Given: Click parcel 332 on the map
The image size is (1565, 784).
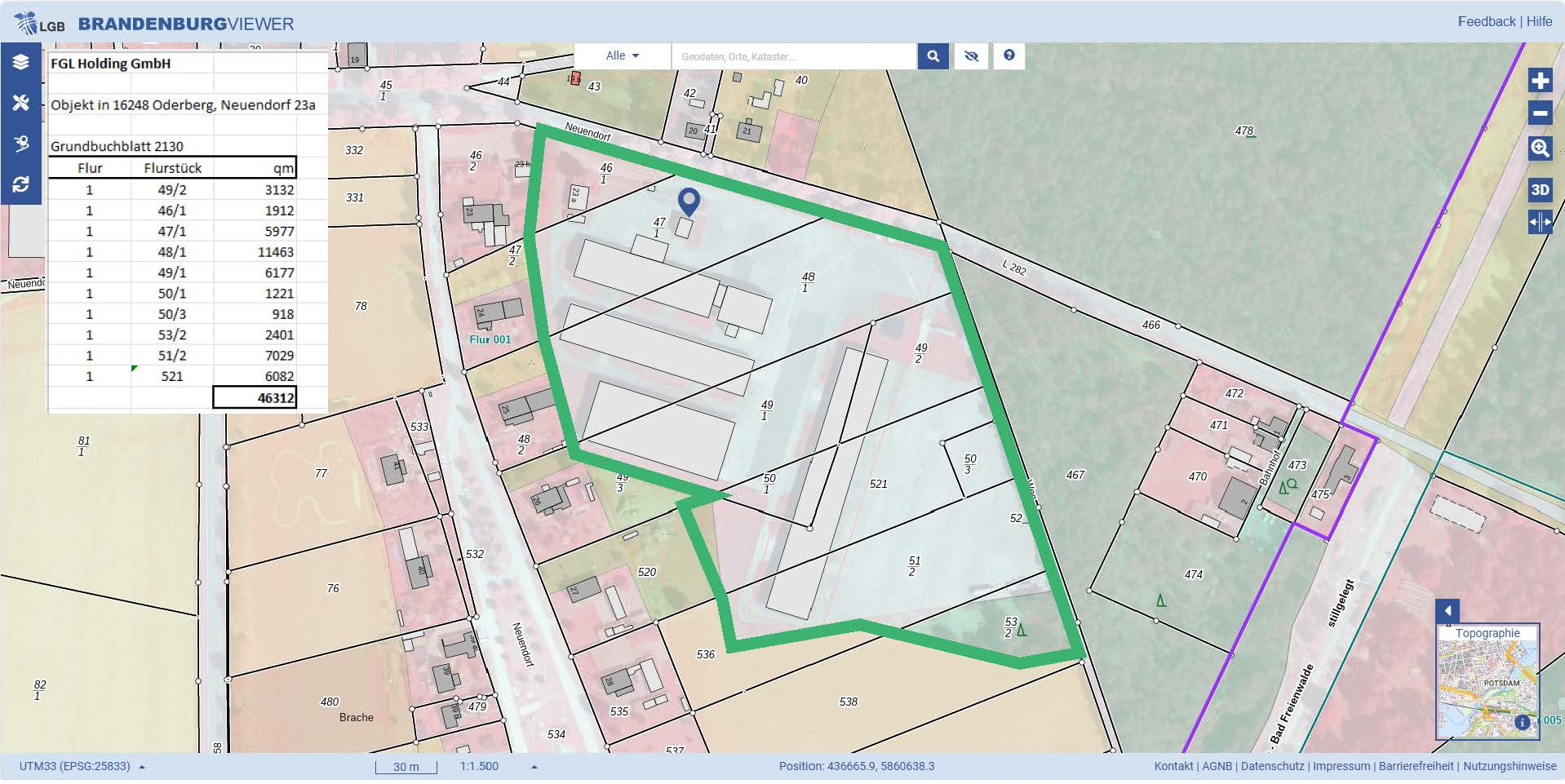Looking at the screenshot, I should tap(354, 150).
